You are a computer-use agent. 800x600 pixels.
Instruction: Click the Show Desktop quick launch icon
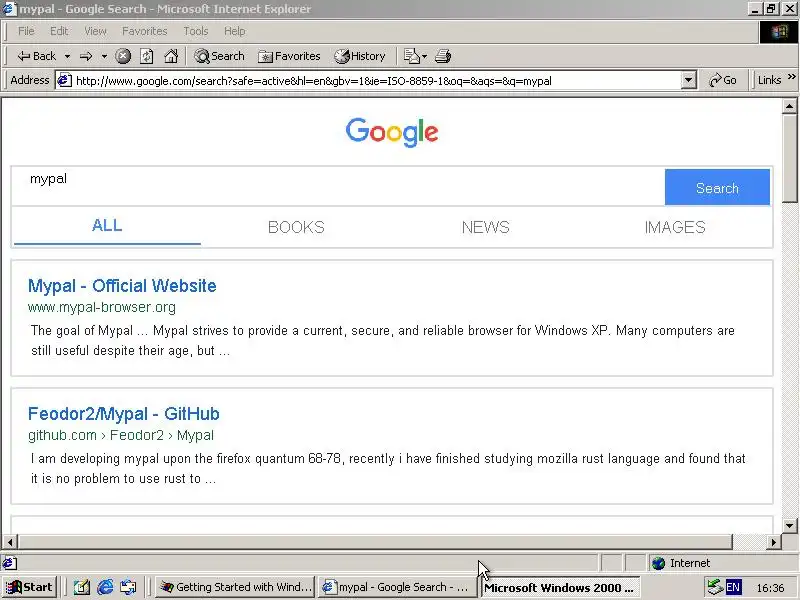coord(82,587)
